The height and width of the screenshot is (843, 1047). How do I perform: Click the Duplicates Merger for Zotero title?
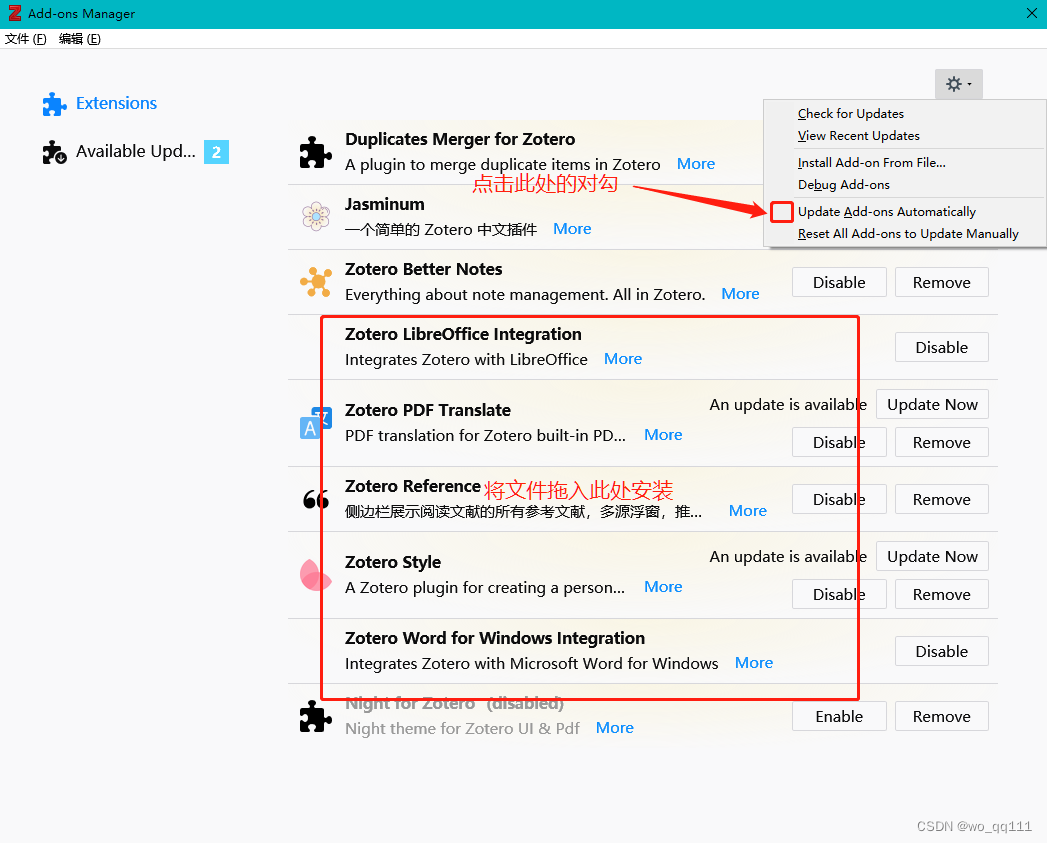tap(460, 139)
